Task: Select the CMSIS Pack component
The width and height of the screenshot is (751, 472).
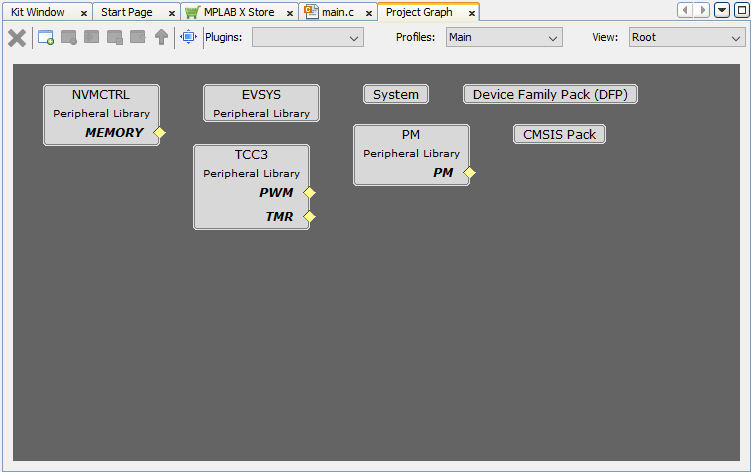Action: coord(559,135)
